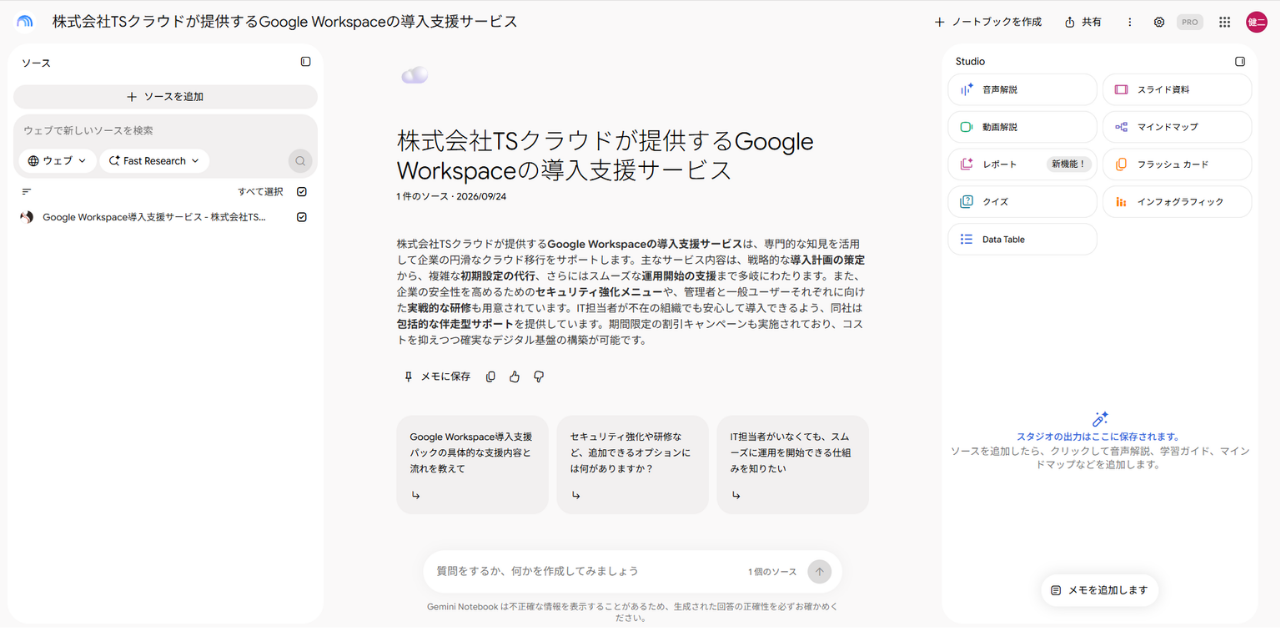Expand the Fast Research mode dropdown
1280x628 pixels.
tap(154, 161)
